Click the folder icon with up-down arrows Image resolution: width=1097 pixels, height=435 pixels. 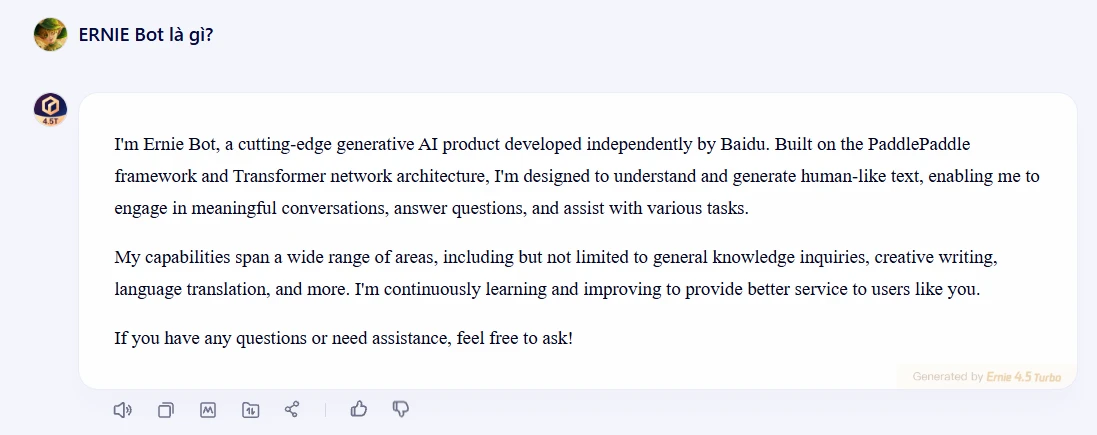coord(250,410)
